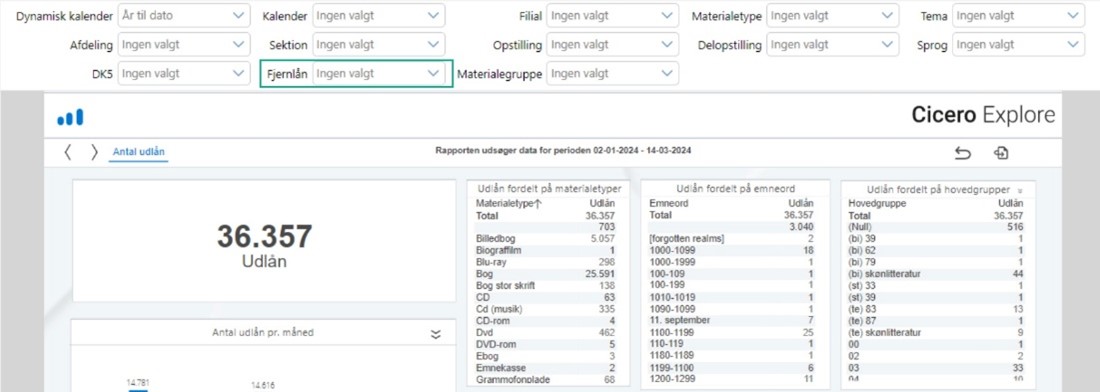The image size is (1100, 392).
Task: Select the (Null) hovedgruppe row
Action: point(936,227)
